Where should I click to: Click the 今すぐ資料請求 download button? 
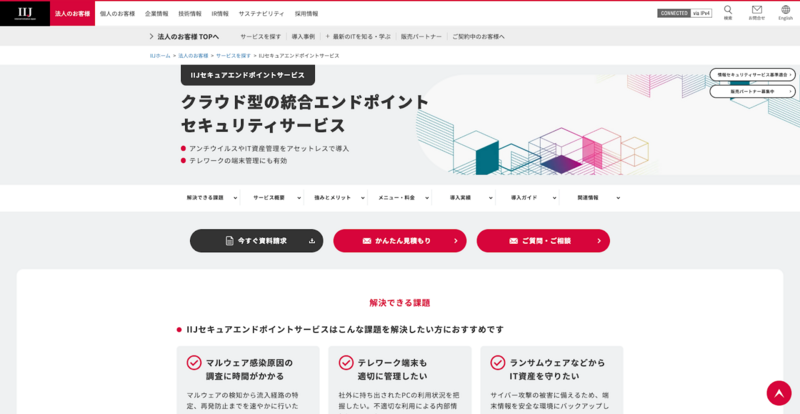[257, 240]
